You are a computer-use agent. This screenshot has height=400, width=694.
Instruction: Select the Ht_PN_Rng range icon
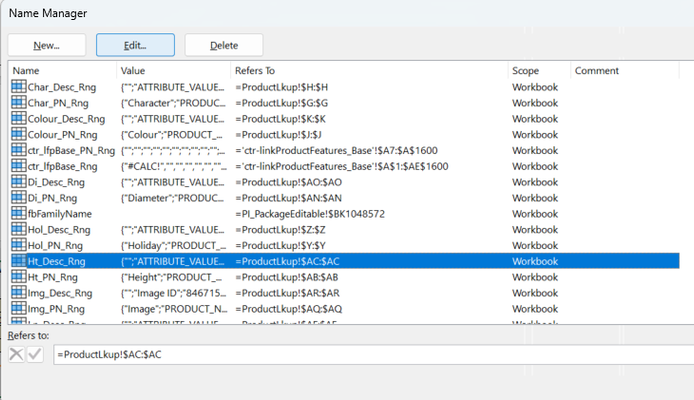coord(19,277)
